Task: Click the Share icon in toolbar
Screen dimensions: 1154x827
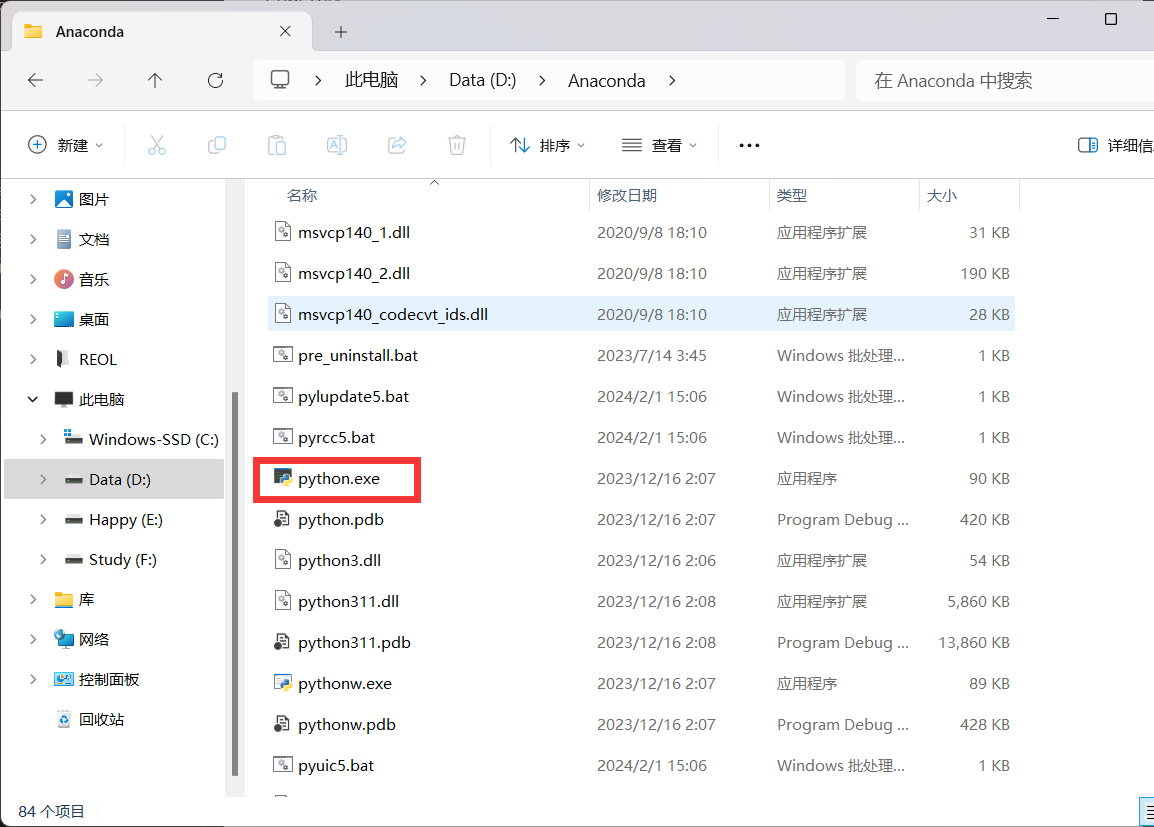Action: tap(397, 145)
